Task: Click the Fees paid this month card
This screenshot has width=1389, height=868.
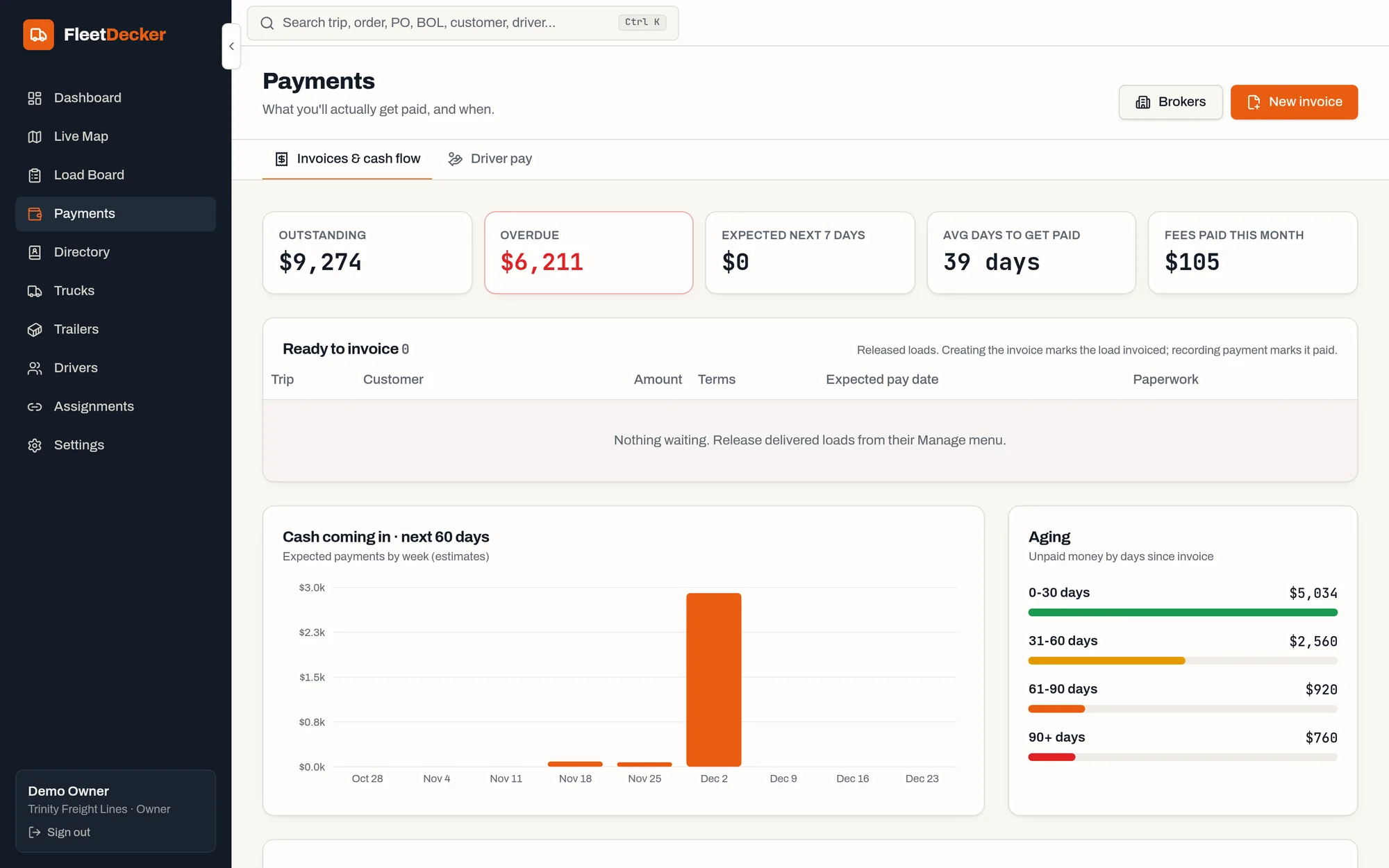Action: click(x=1253, y=253)
